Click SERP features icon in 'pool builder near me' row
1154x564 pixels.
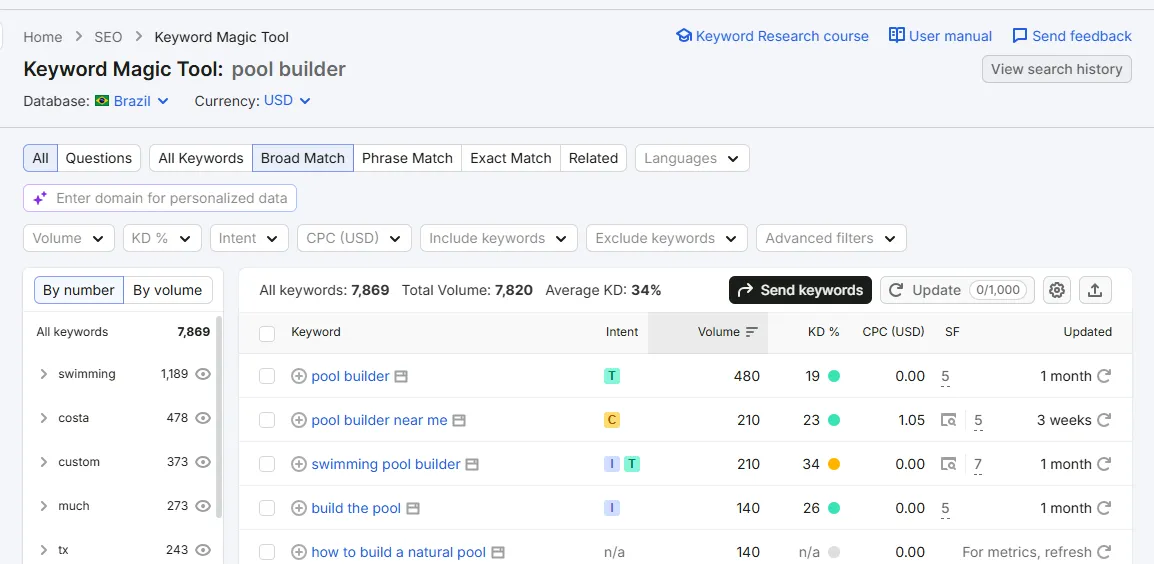click(x=949, y=420)
